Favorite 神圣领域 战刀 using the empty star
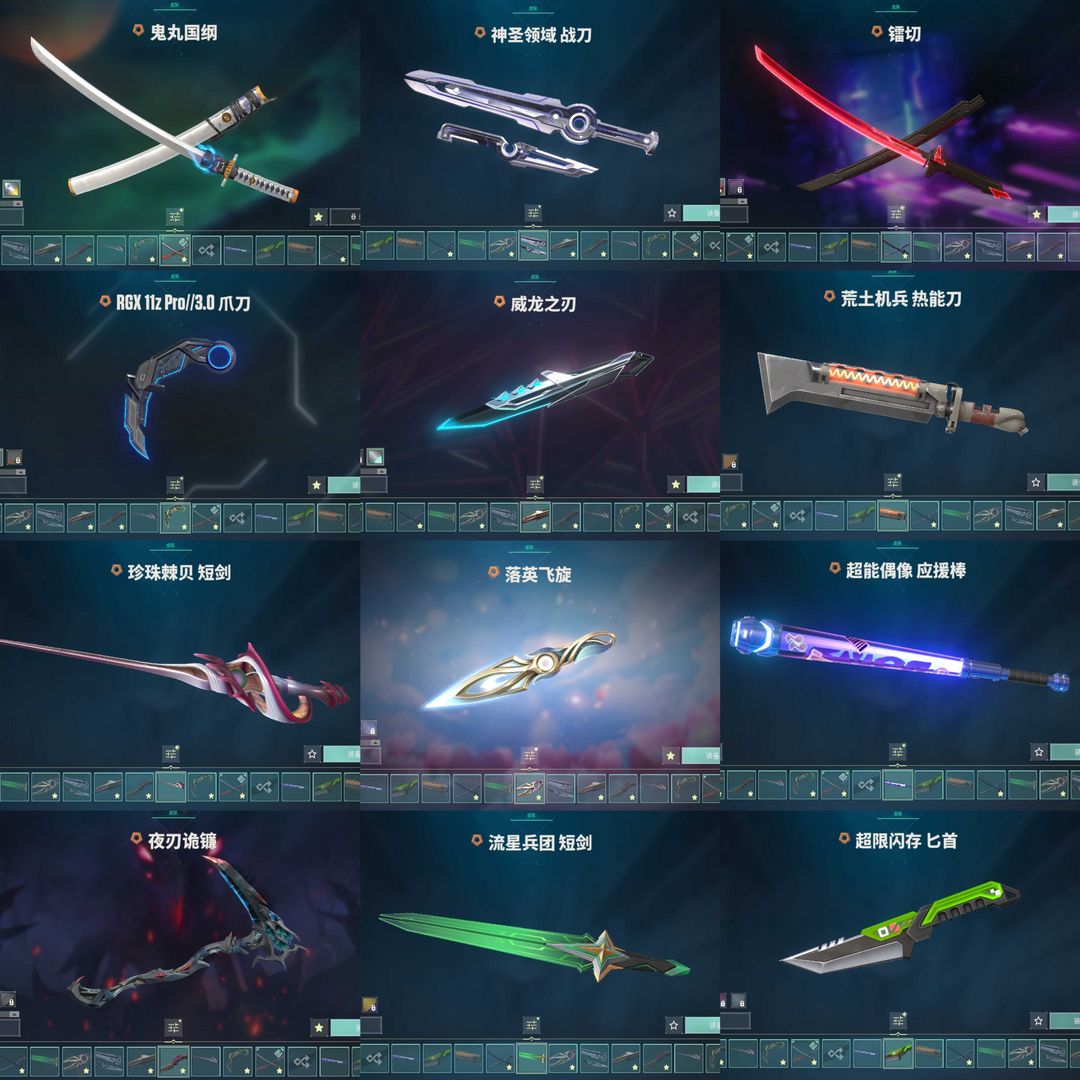Screen dimensions: 1080x1080 pyautogui.click(x=672, y=213)
